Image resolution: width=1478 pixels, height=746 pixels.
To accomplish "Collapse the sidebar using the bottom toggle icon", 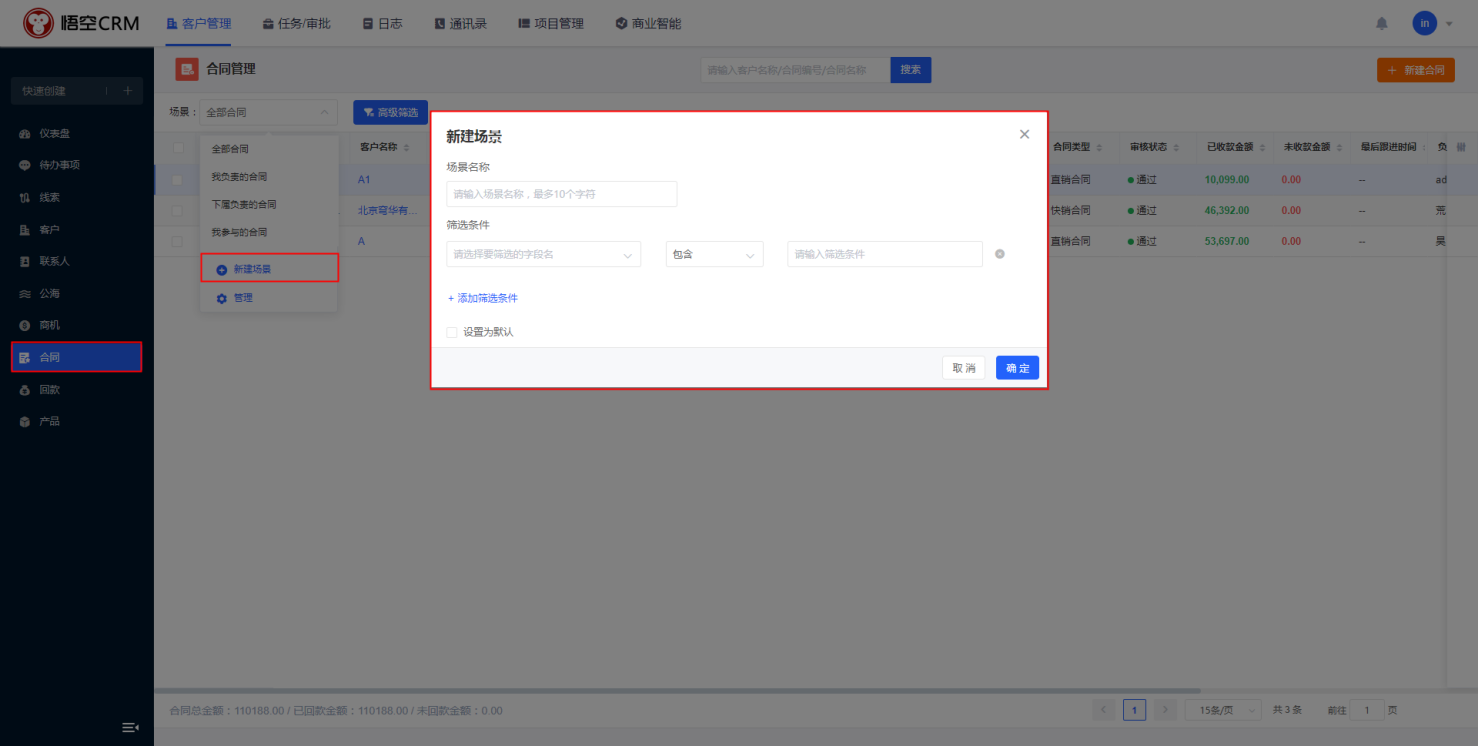I will [130, 727].
